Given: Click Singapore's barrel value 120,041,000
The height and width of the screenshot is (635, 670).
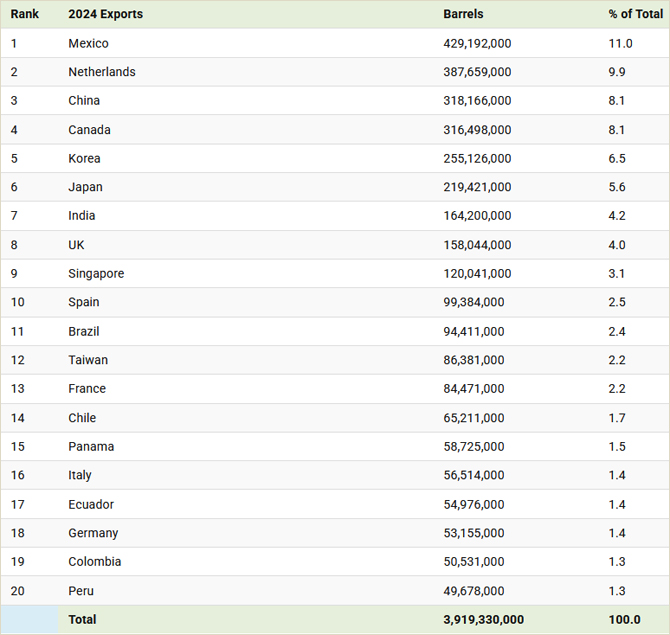Looking at the screenshot, I should point(477,273).
